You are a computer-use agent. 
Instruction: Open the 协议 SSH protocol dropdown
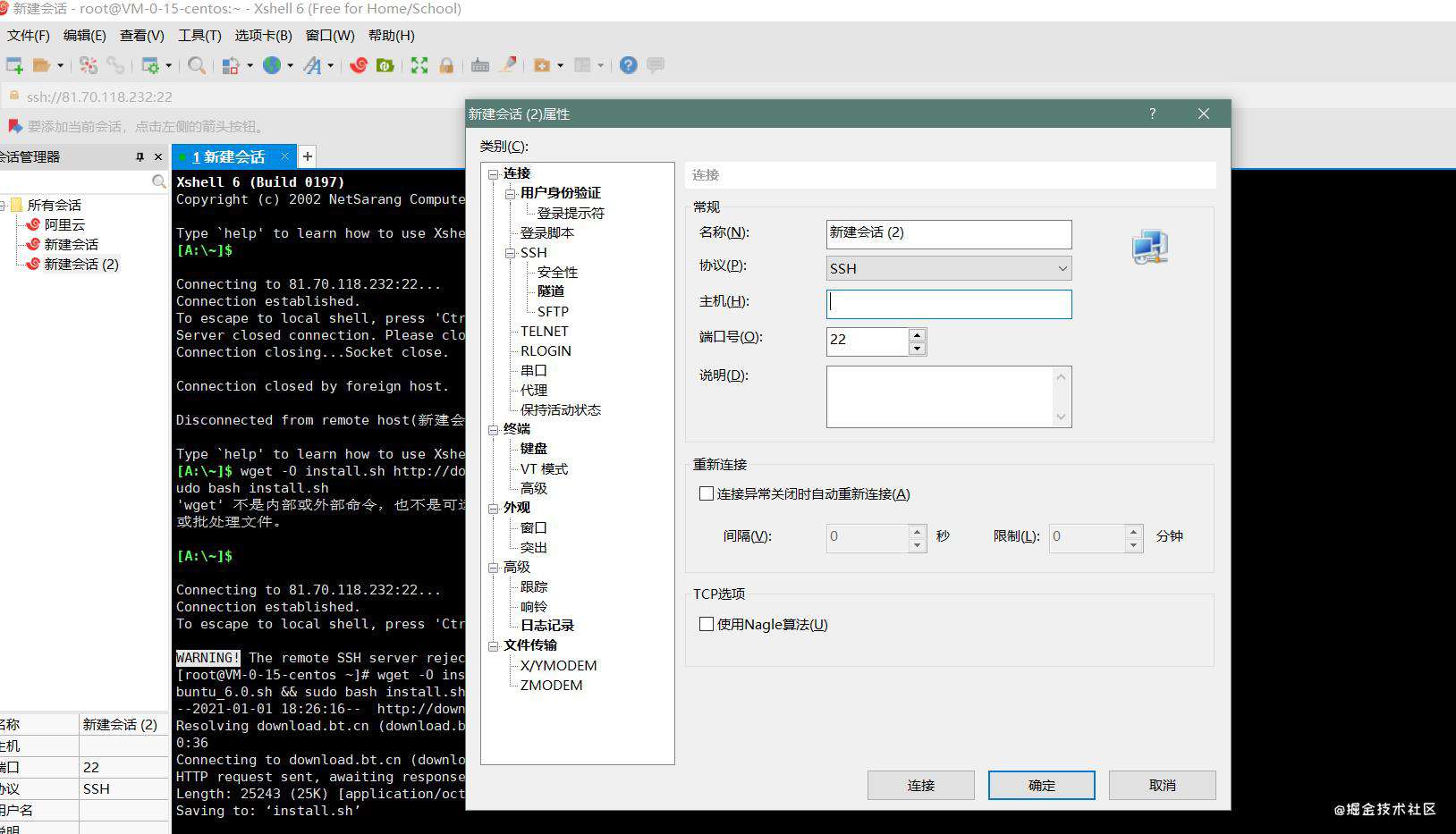click(x=949, y=268)
